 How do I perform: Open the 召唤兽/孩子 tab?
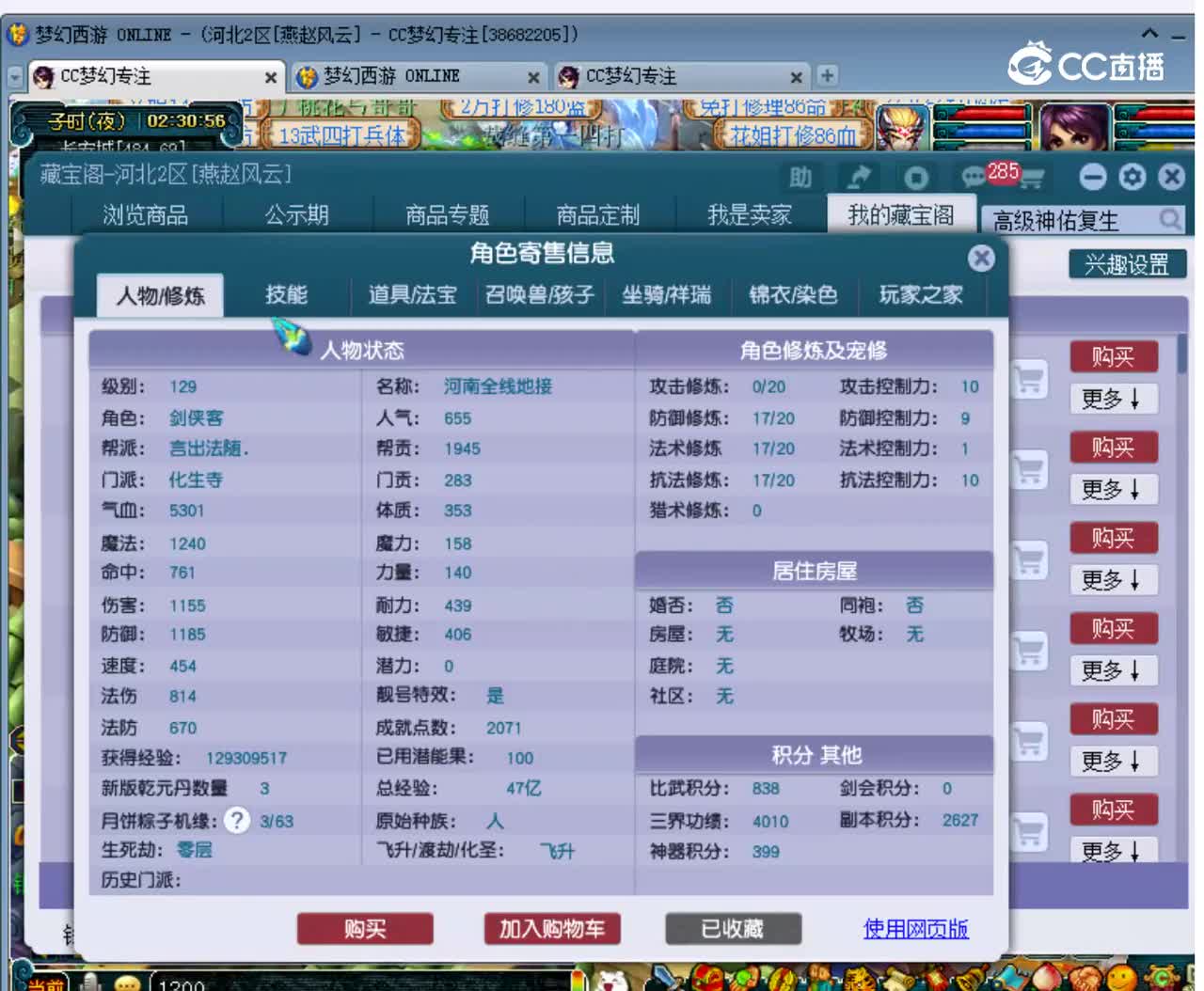[540, 294]
